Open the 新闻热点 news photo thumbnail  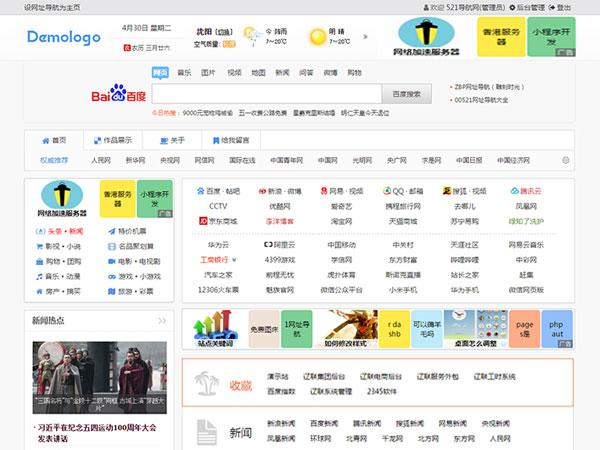coord(99,377)
